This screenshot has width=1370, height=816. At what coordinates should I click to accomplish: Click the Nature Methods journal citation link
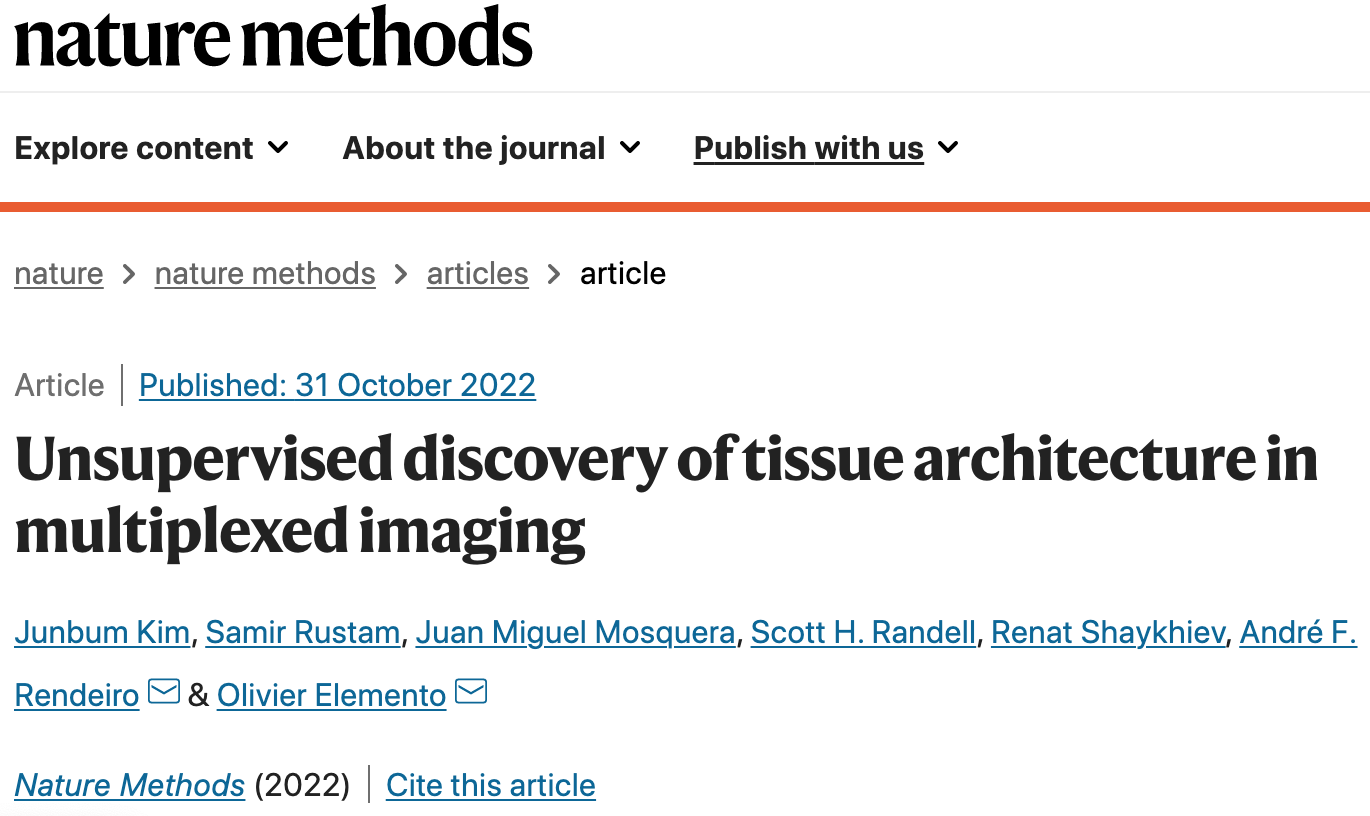[x=130, y=785]
